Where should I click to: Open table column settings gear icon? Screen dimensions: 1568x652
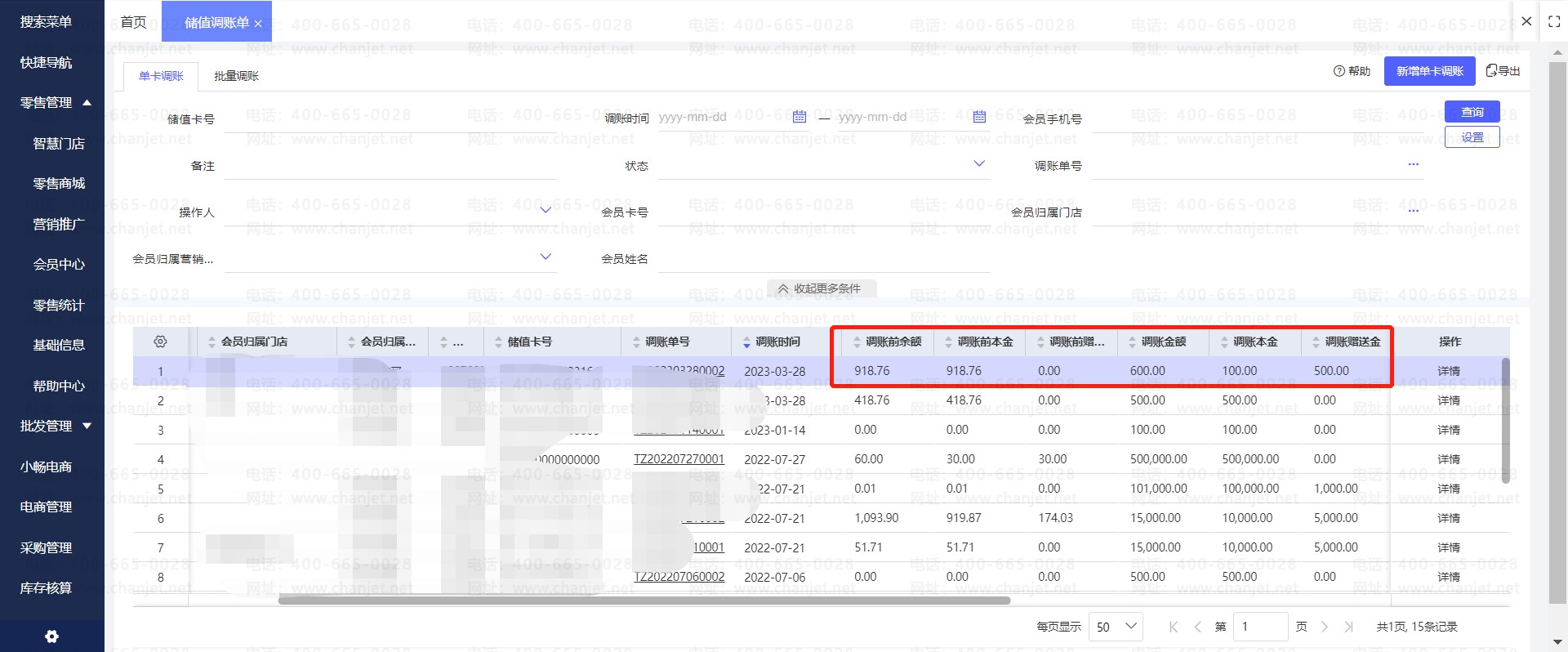(x=160, y=342)
